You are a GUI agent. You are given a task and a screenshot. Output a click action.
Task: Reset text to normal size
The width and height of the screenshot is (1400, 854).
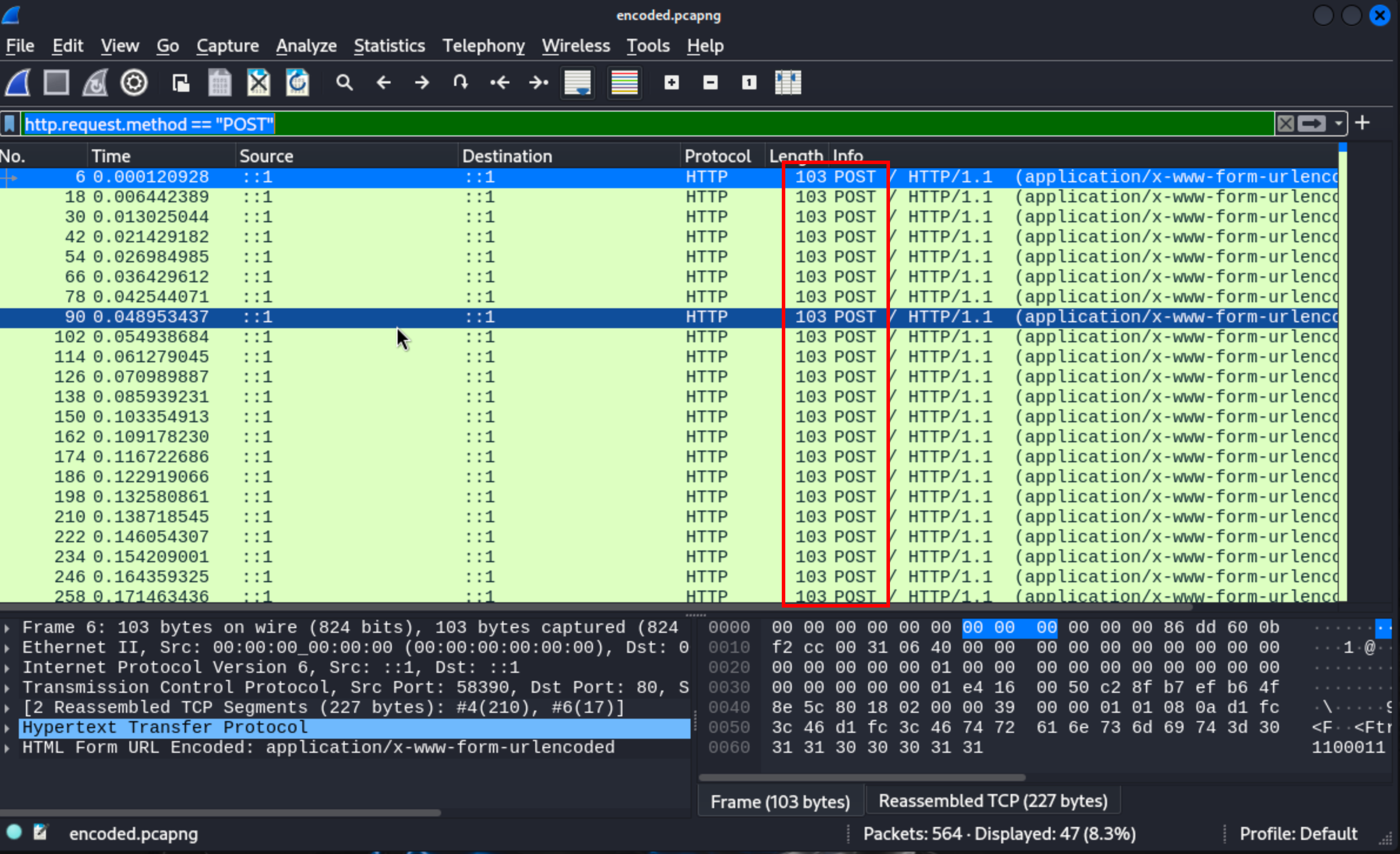749,82
